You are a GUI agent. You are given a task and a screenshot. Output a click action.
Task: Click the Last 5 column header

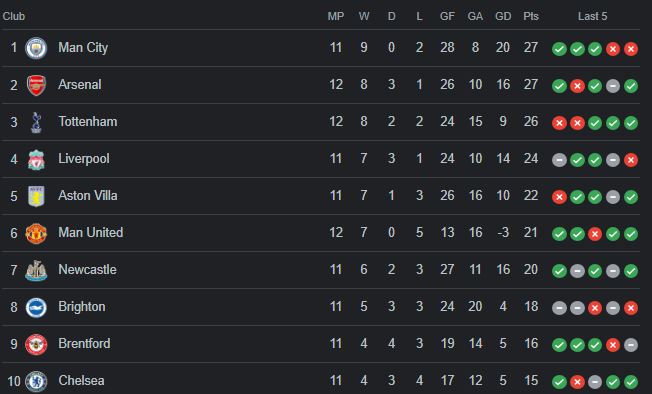[x=592, y=16]
